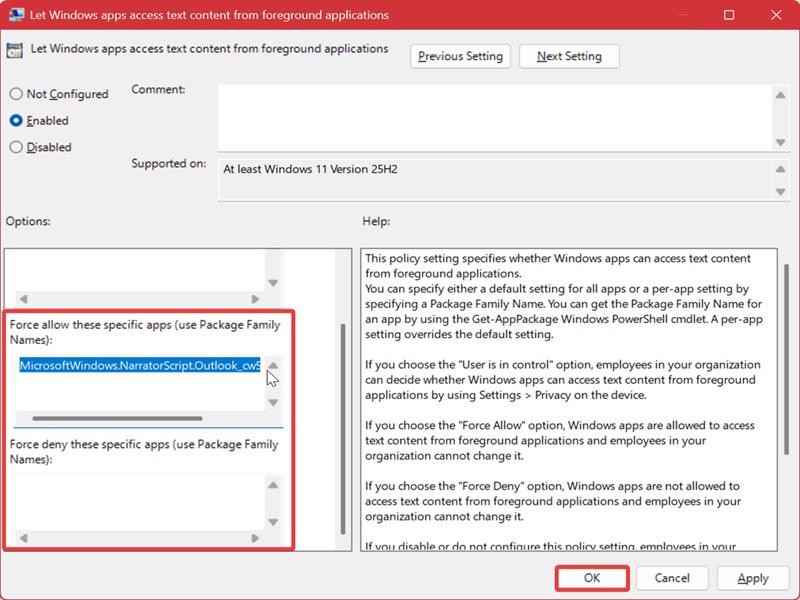800x600 pixels.
Task: Click the Supported on scroll up arrow
Action: pos(781,169)
